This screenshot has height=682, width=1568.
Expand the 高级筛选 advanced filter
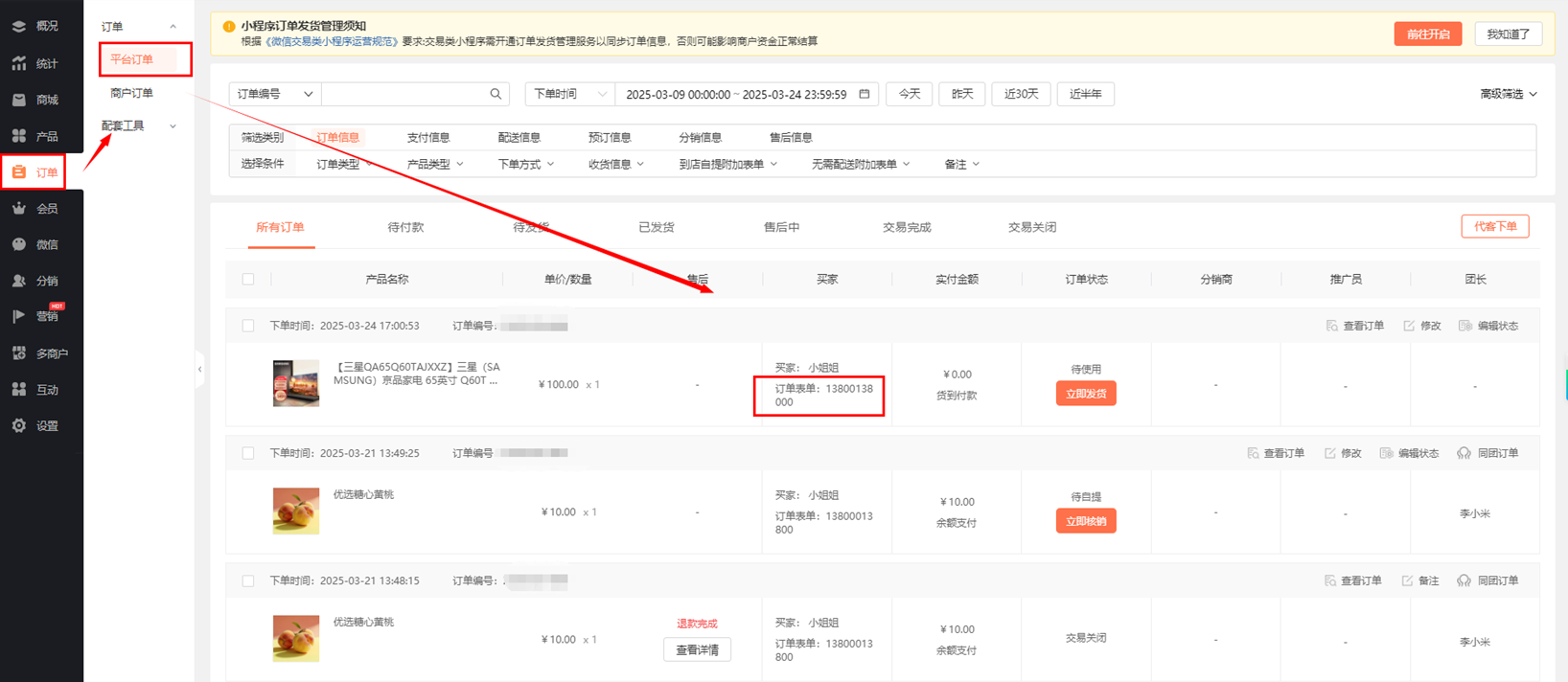click(x=1508, y=94)
